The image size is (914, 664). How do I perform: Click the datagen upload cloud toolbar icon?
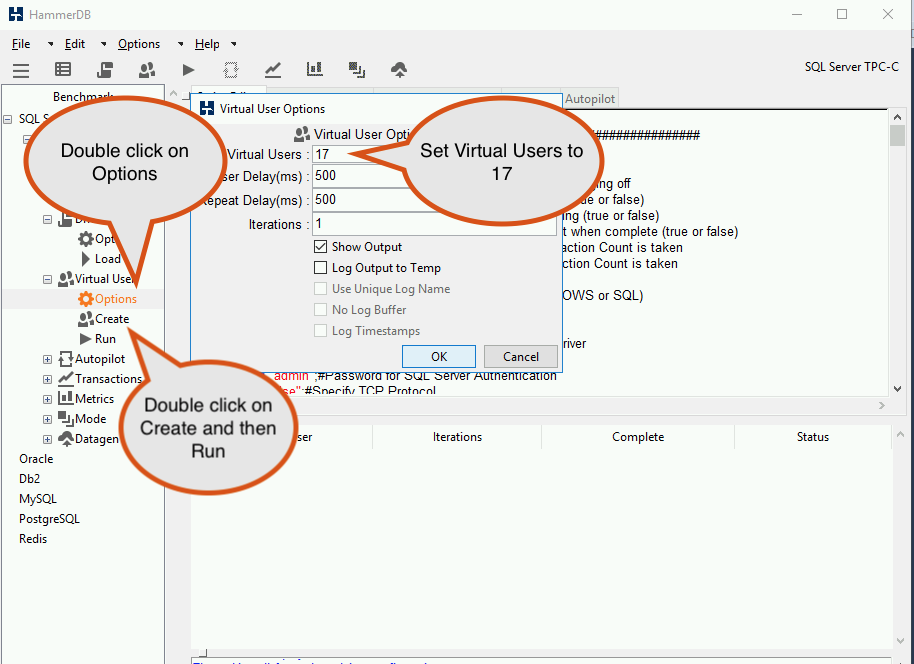(399, 71)
